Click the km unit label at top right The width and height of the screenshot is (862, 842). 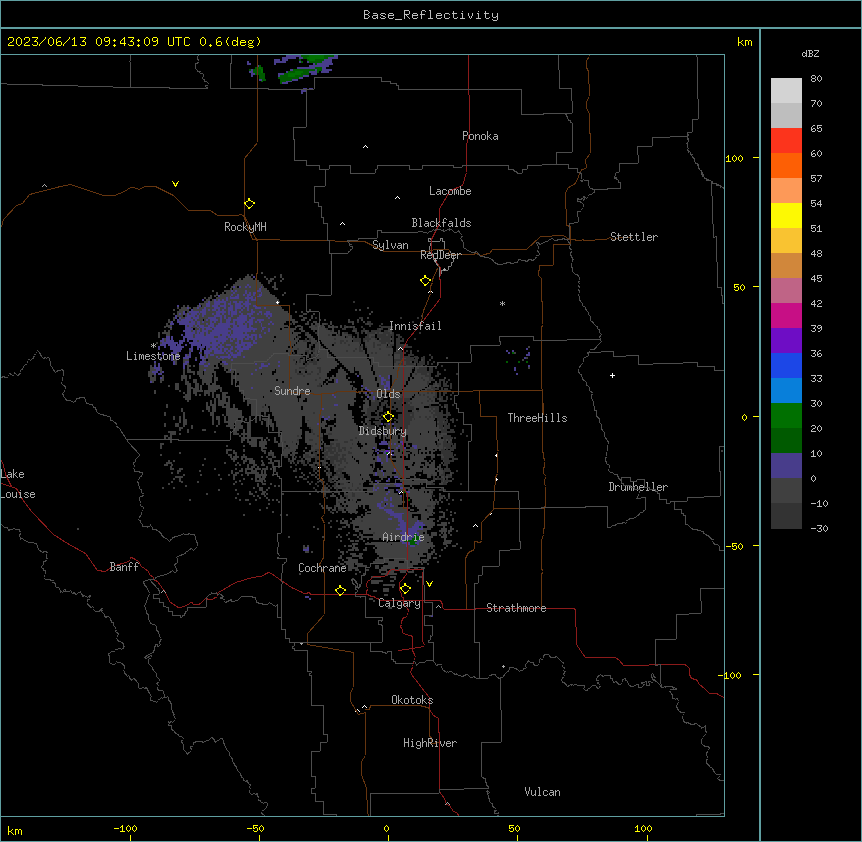pyautogui.click(x=744, y=42)
